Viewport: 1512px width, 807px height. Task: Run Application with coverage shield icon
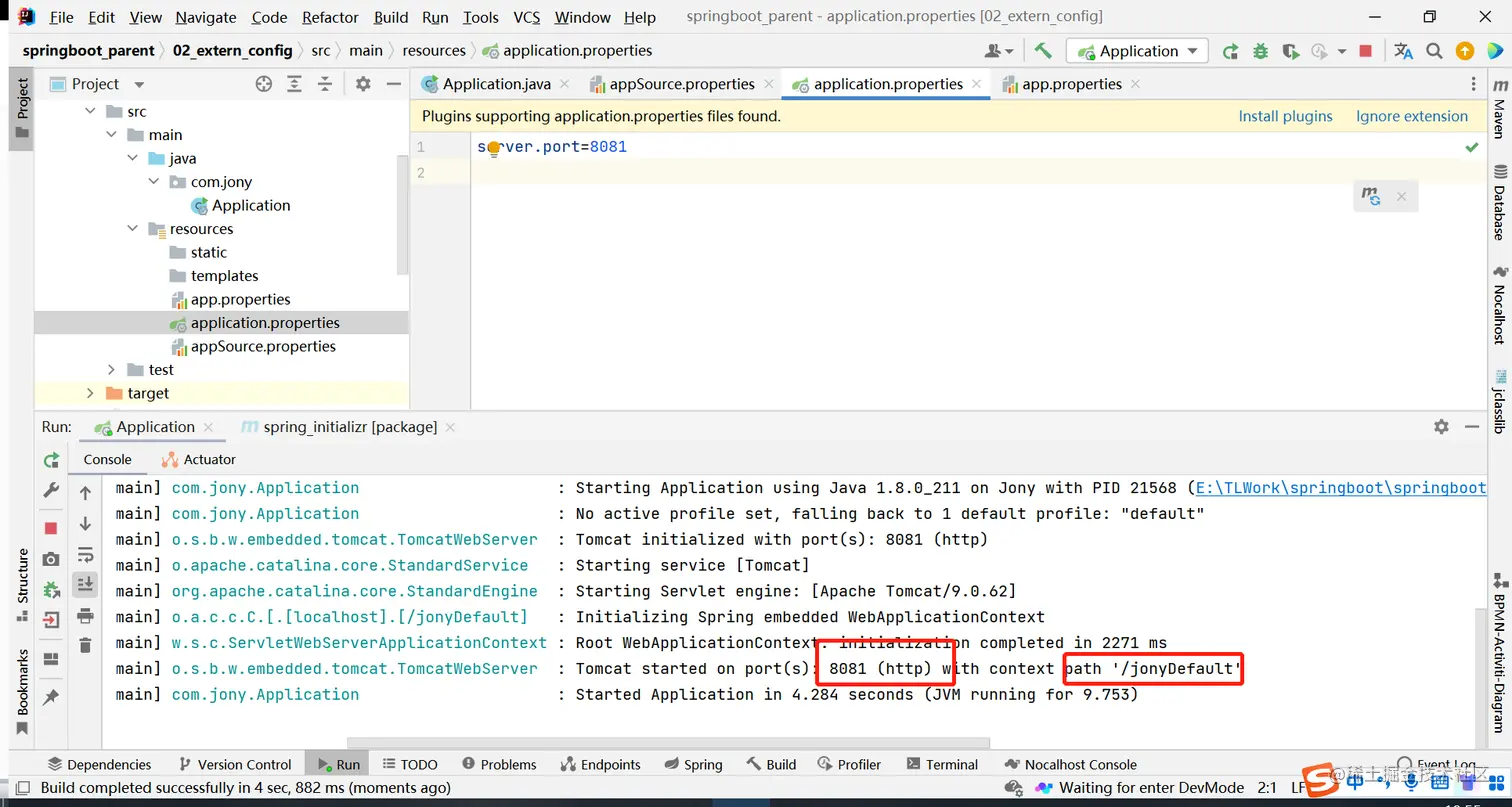pos(1290,51)
